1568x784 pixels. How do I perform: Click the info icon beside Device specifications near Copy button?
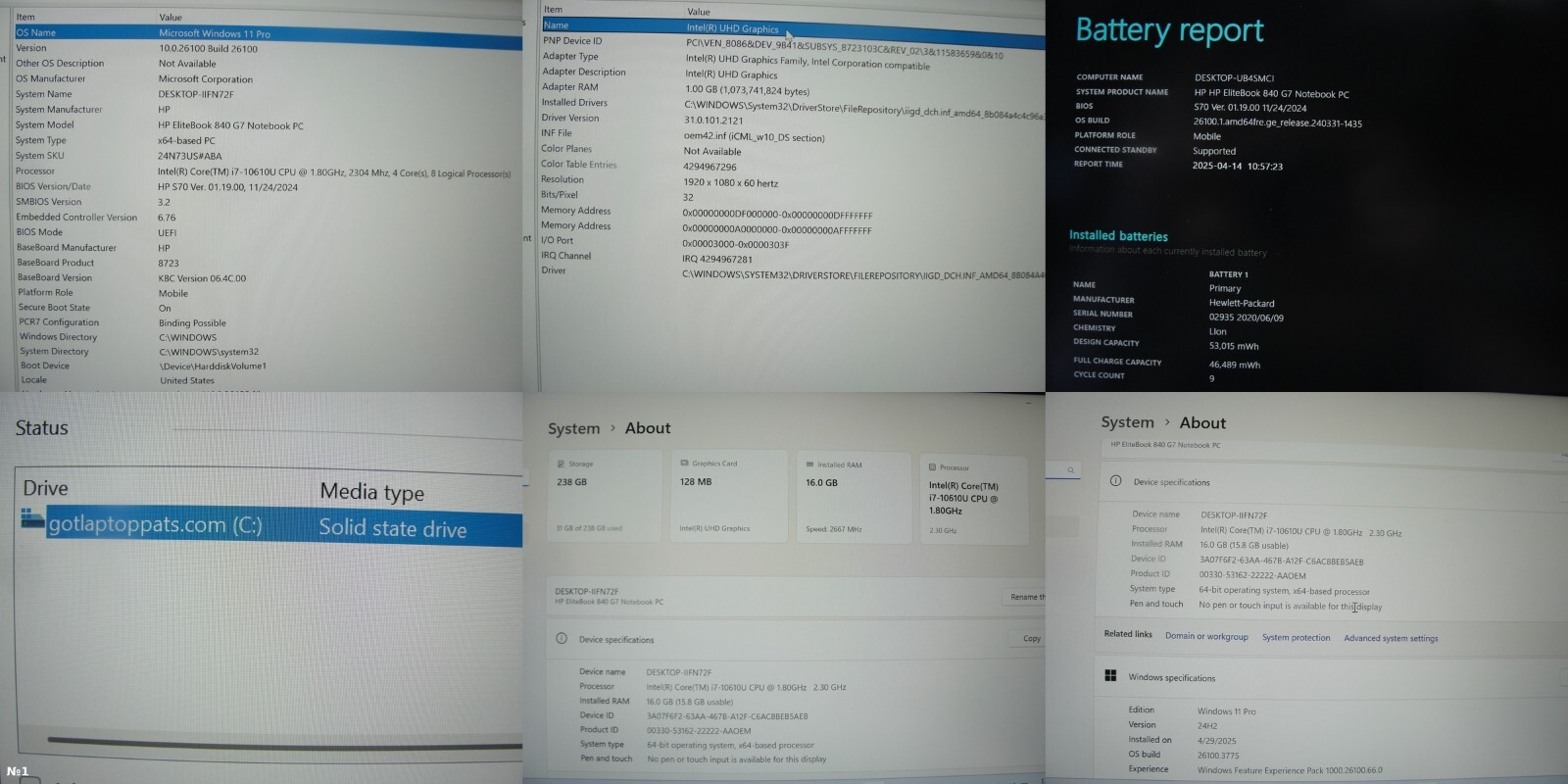point(562,638)
